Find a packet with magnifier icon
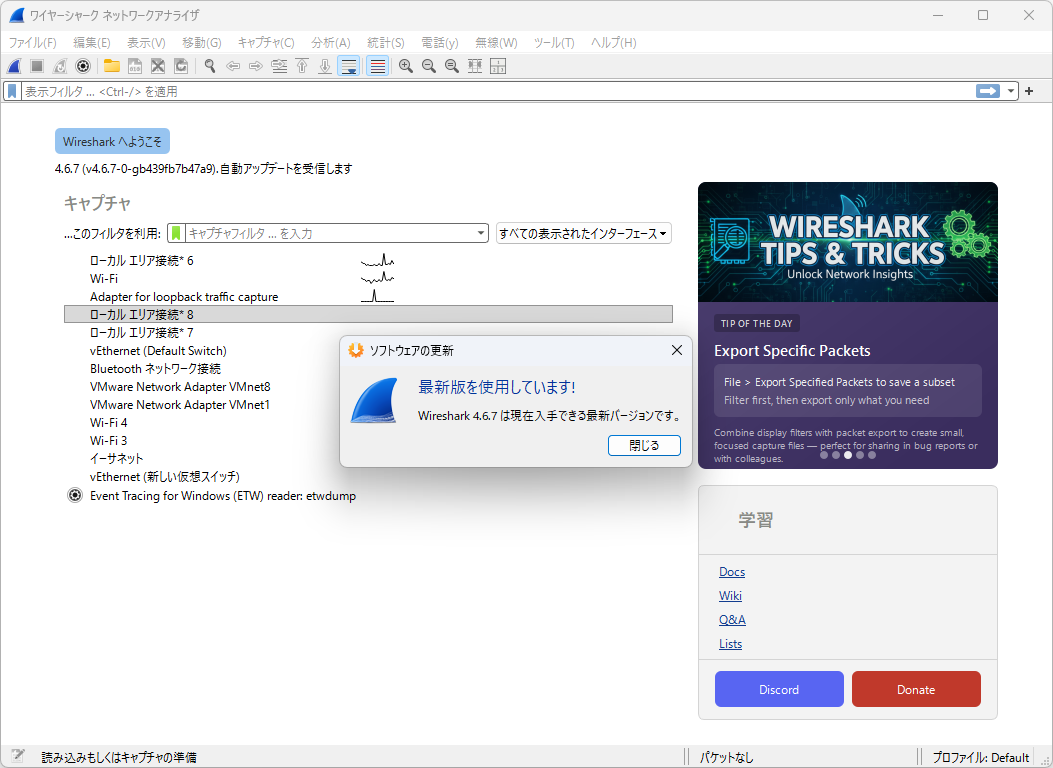This screenshot has height=768, width=1053. tap(210, 66)
